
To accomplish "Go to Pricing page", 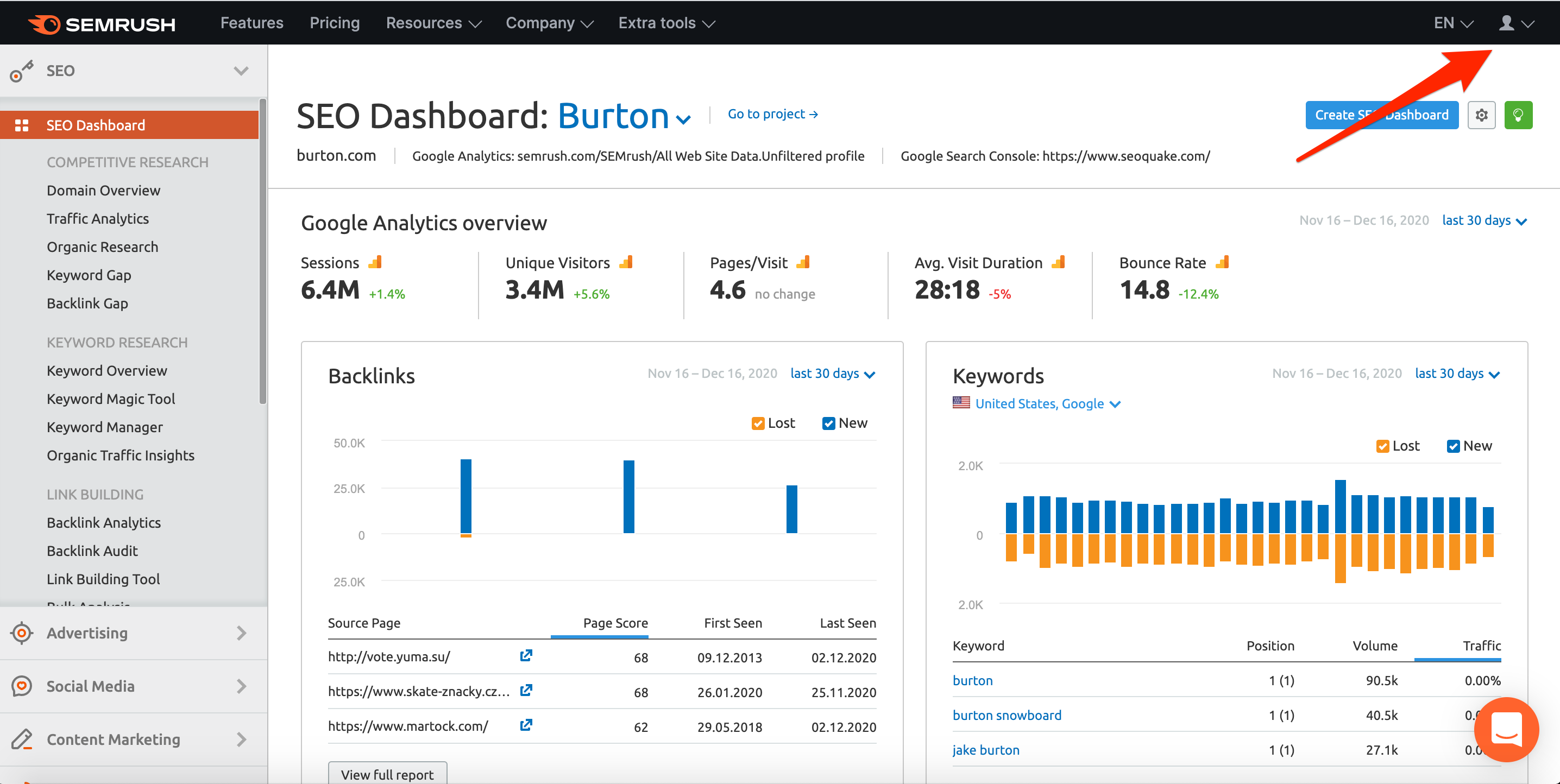I will (x=334, y=23).
